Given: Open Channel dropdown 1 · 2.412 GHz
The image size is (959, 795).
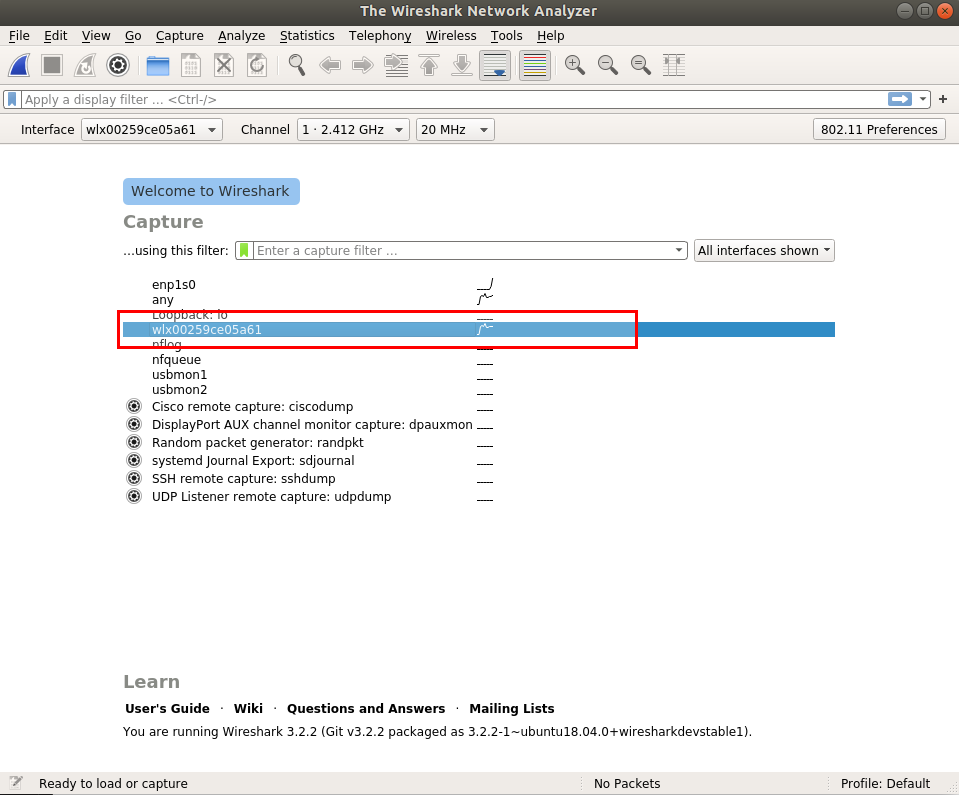Looking at the screenshot, I should tap(353, 130).
